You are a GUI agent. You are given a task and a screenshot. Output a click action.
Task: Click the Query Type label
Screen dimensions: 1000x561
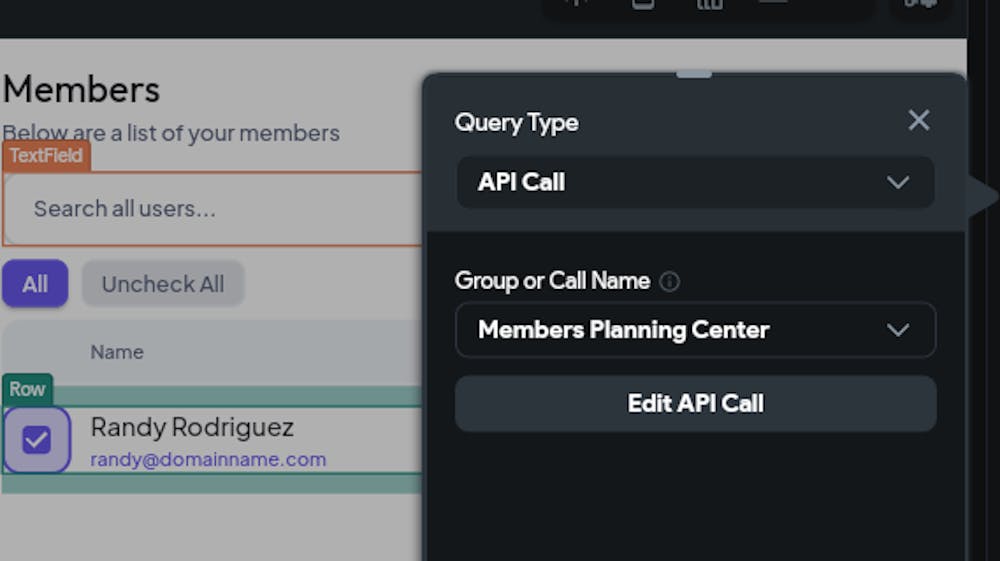click(517, 122)
